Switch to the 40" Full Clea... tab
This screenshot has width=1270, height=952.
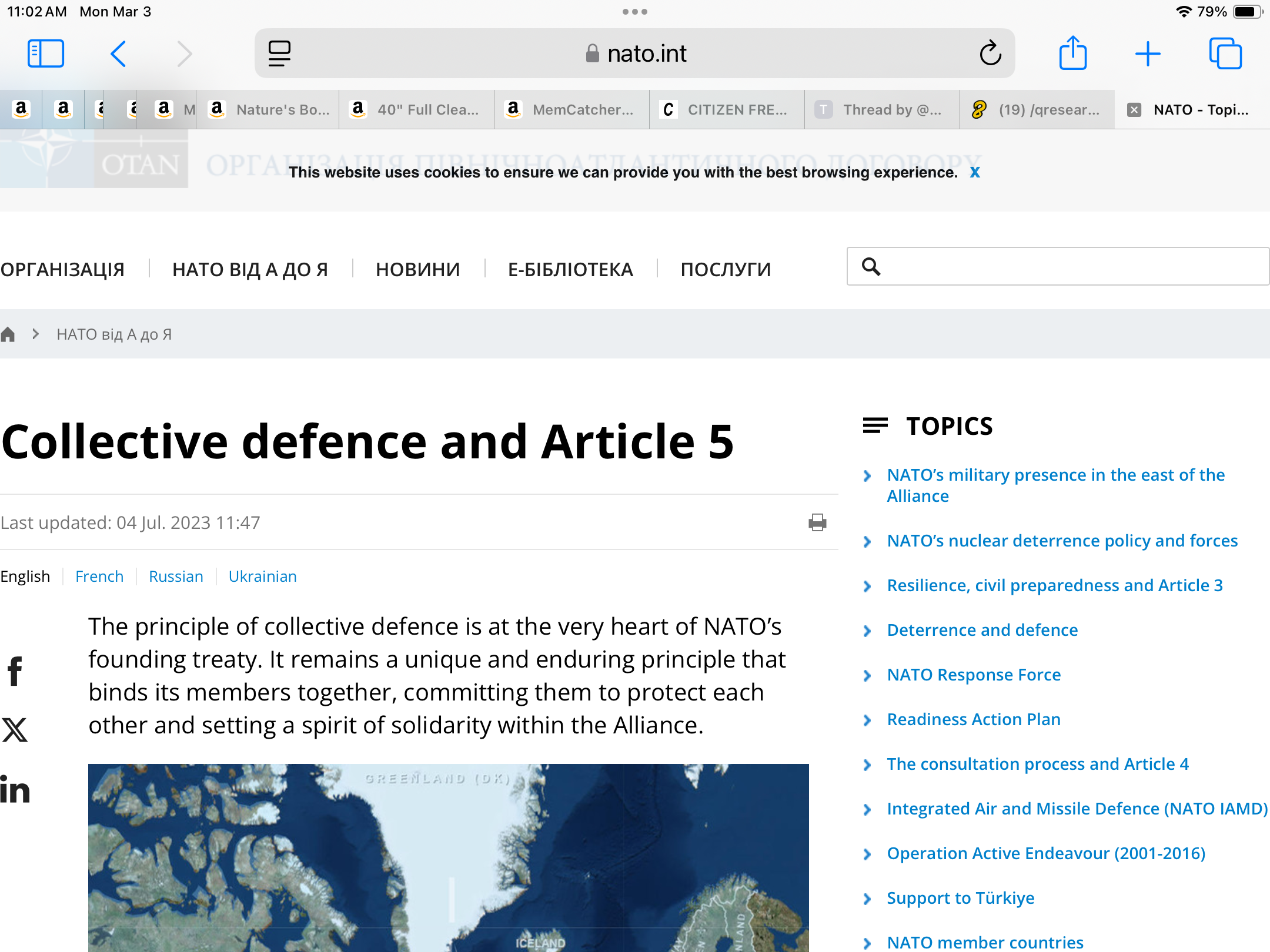pos(416,109)
